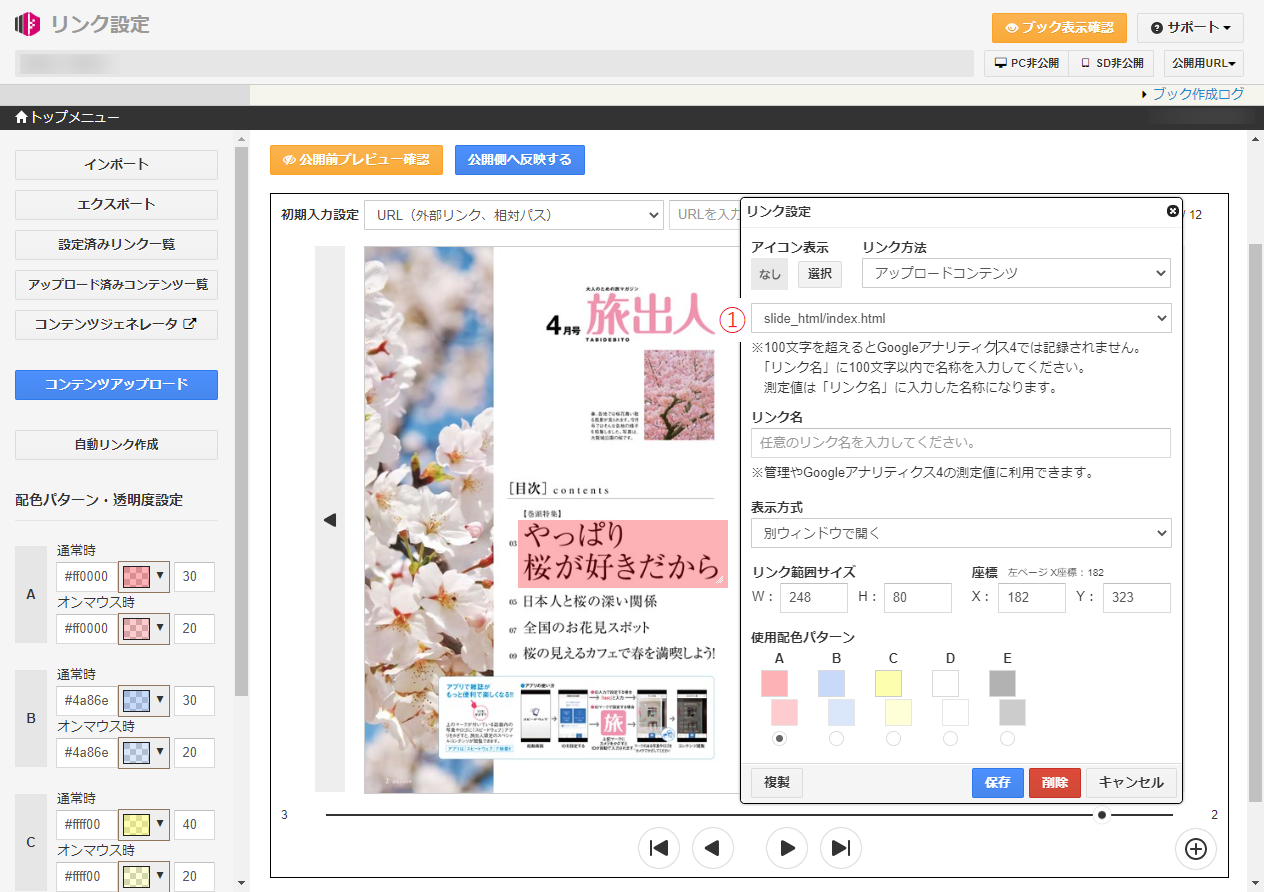Open pattern A normal color swatch picker
The width and height of the screenshot is (1264, 892).
tap(143, 576)
